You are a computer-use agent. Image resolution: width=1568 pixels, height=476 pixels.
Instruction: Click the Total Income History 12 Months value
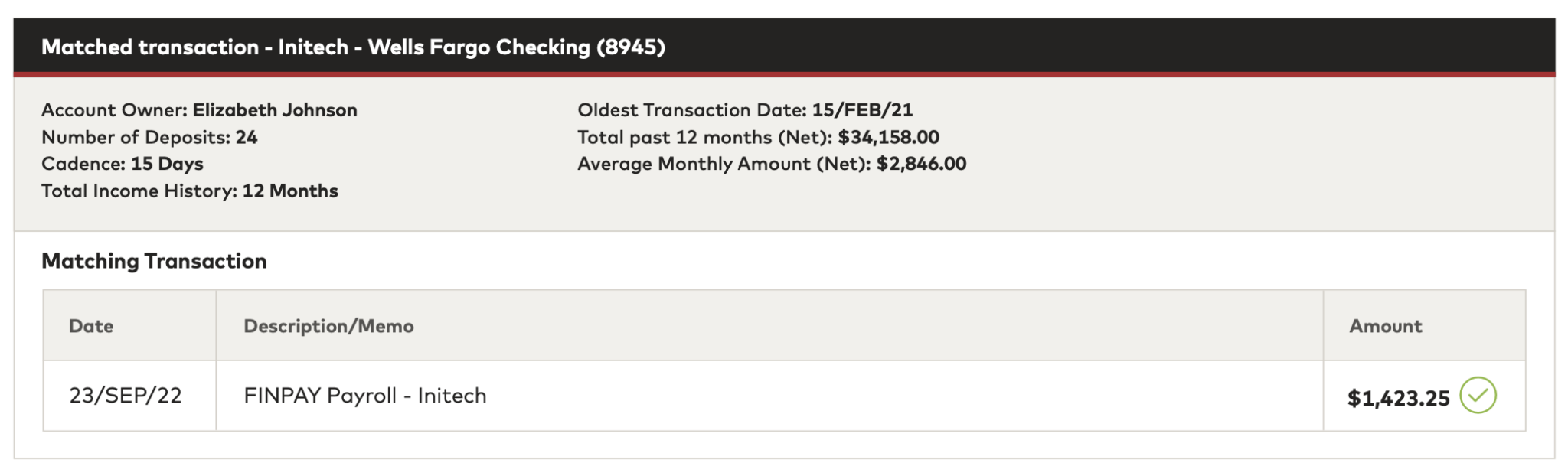point(290,191)
